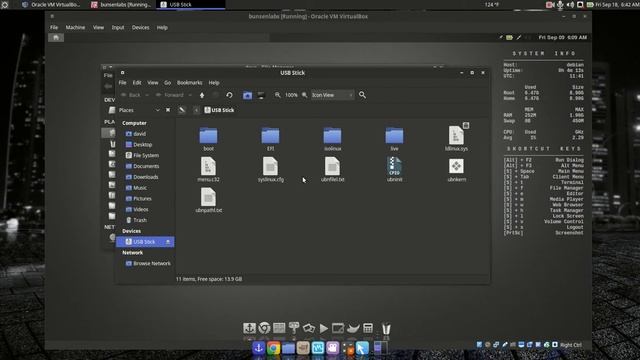This screenshot has height=360, width=640.
Task: Close the Places sidebar
Action: (168, 110)
